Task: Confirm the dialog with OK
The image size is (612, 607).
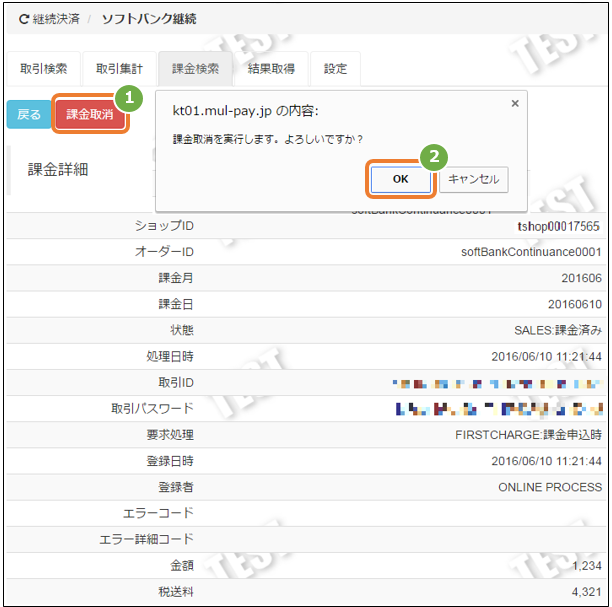Action: tap(400, 179)
